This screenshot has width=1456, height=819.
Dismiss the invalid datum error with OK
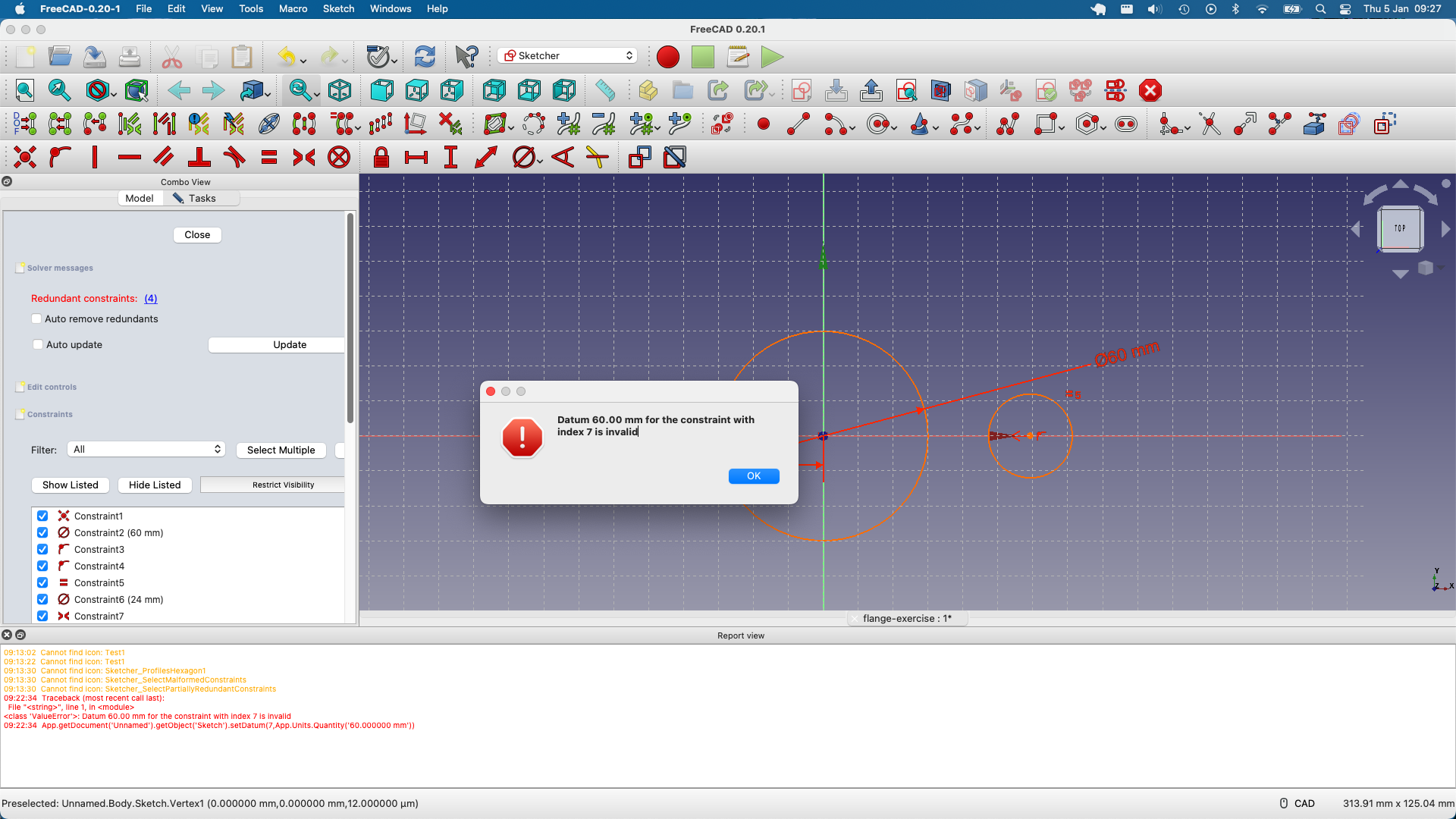click(753, 475)
